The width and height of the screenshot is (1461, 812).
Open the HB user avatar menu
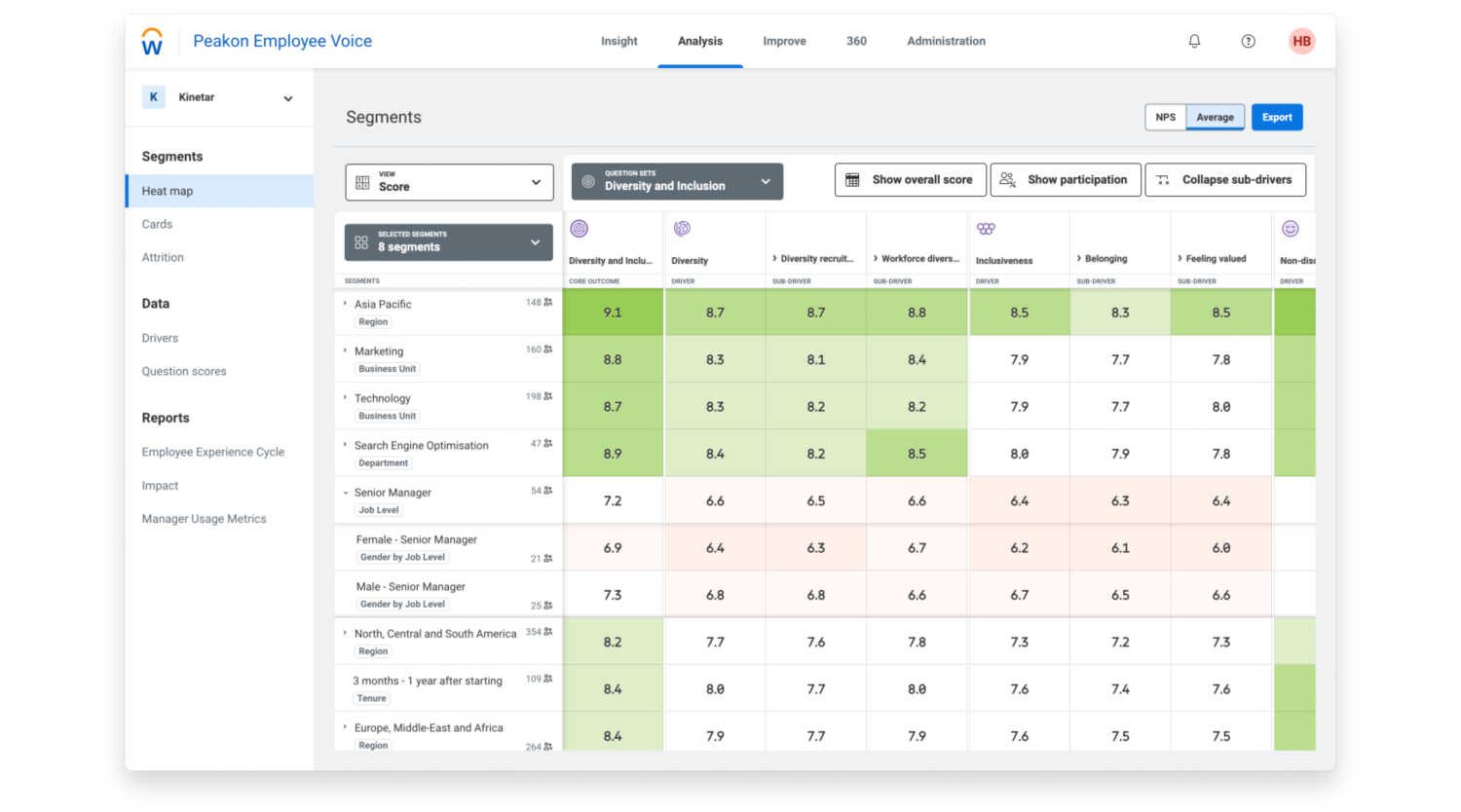[x=1301, y=41]
